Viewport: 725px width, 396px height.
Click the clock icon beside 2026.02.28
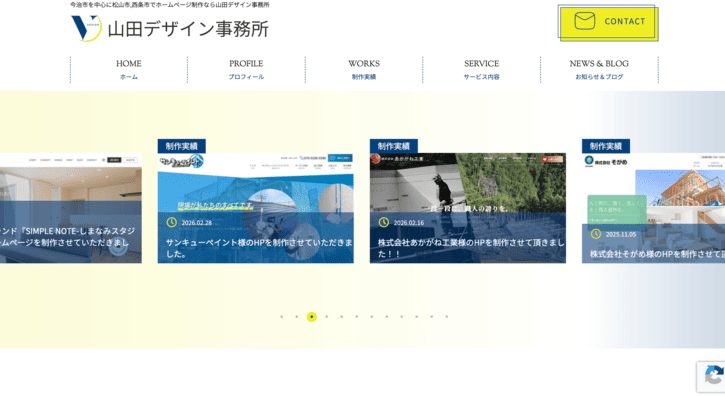click(172, 223)
